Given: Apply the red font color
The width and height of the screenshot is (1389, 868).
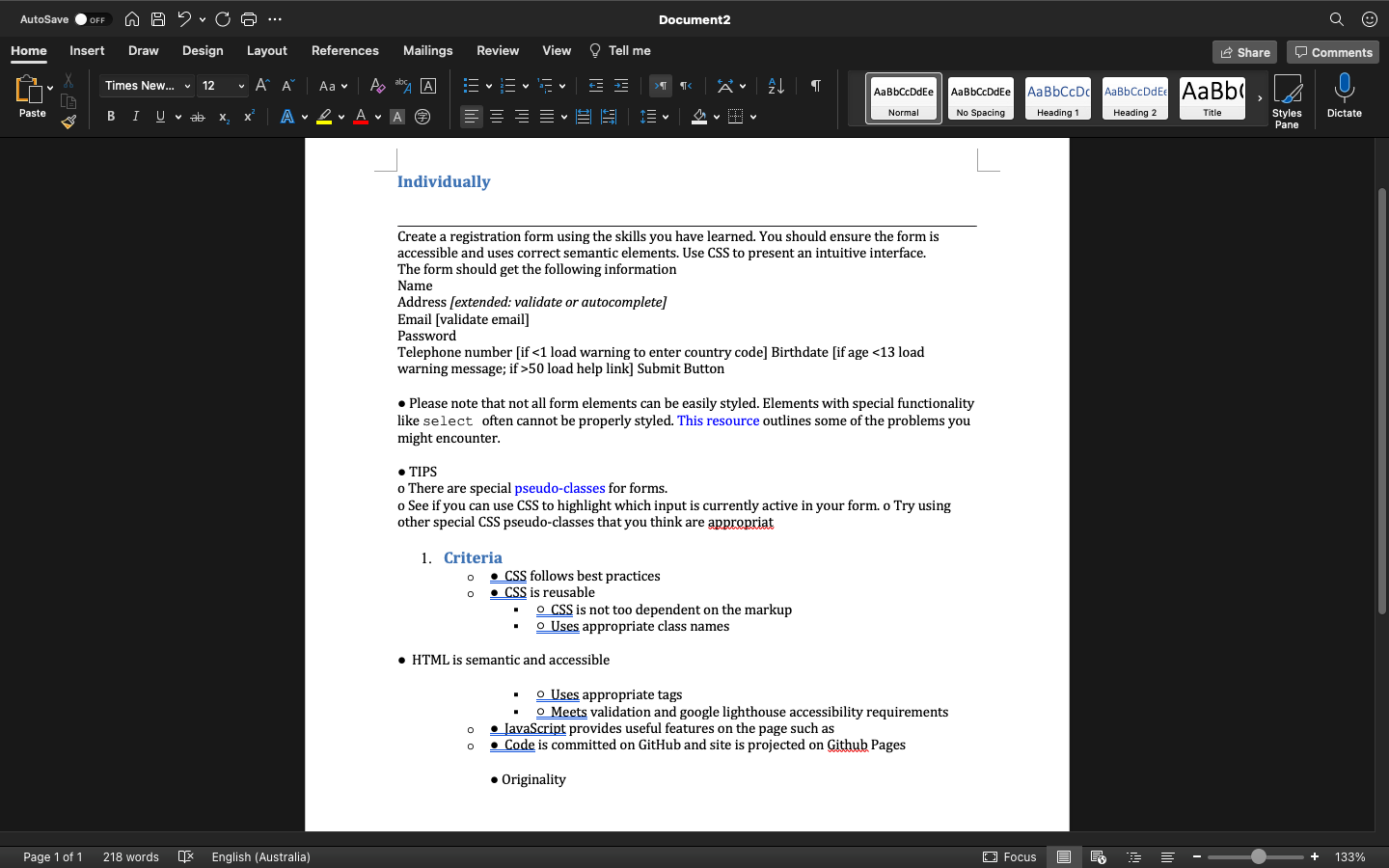Looking at the screenshot, I should click(x=361, y=117).
